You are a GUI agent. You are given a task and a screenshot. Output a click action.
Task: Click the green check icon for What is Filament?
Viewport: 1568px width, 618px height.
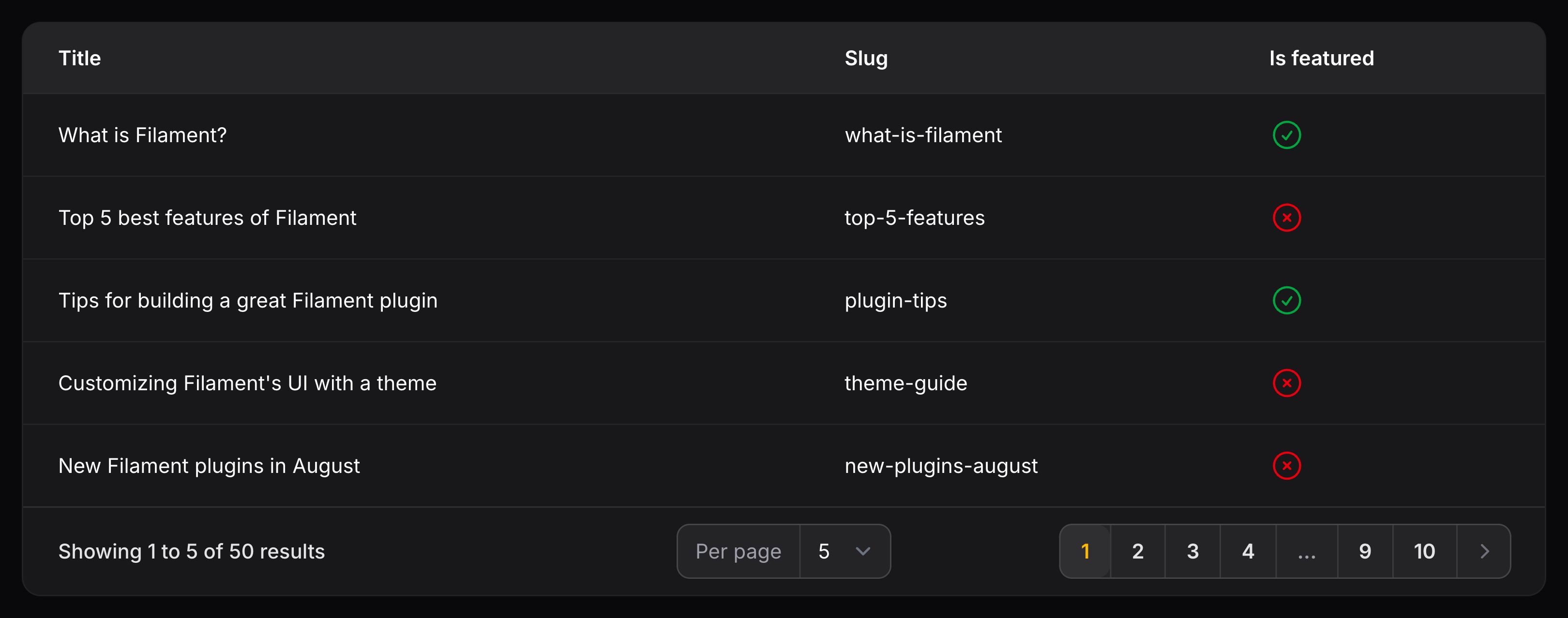[x=1286, y=135]
